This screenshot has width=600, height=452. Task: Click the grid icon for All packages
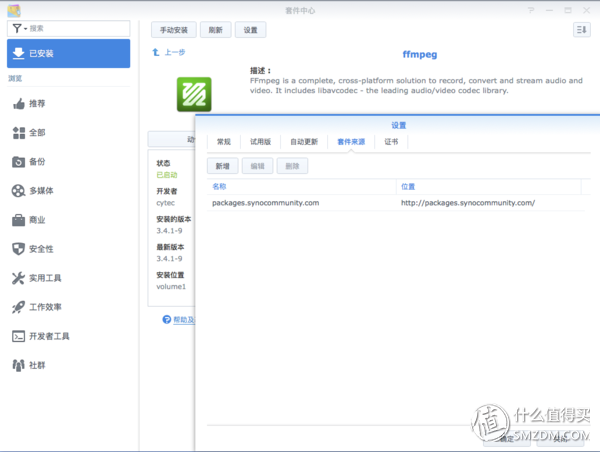click(18, 133)
